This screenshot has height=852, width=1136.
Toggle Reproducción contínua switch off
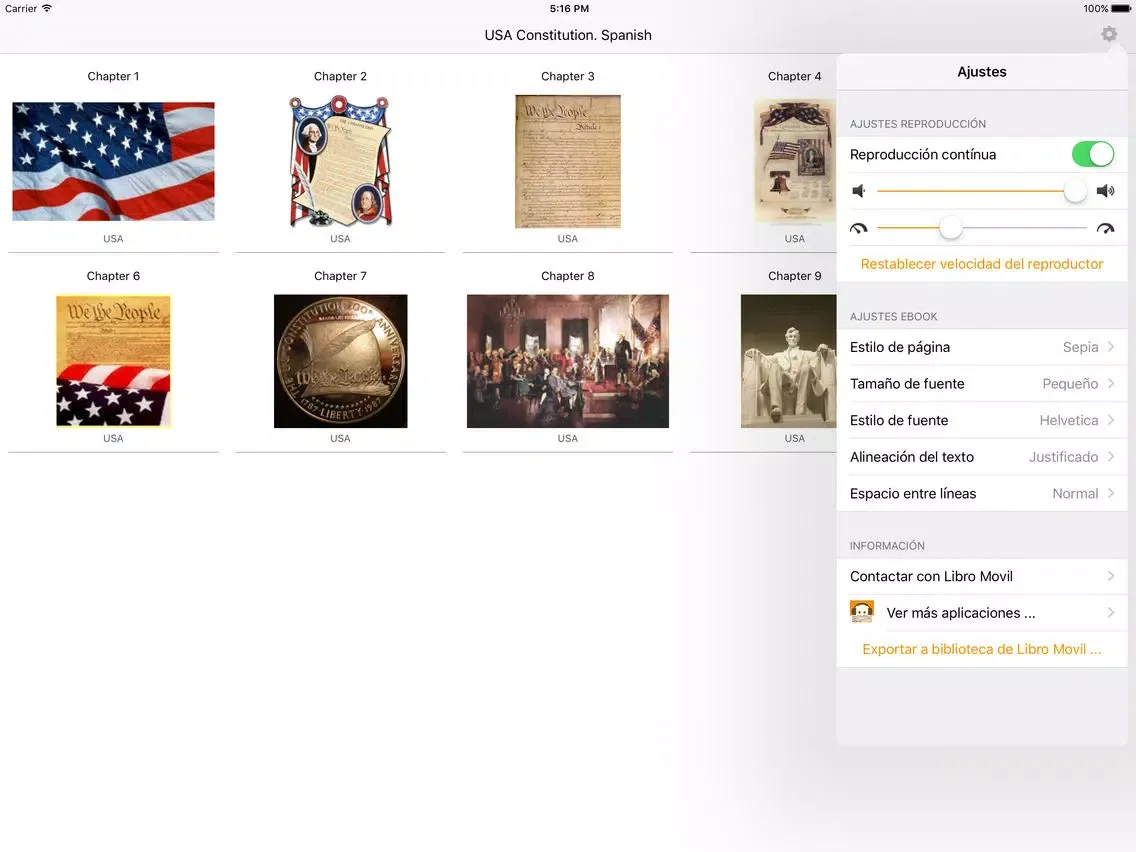(1093, 154)
